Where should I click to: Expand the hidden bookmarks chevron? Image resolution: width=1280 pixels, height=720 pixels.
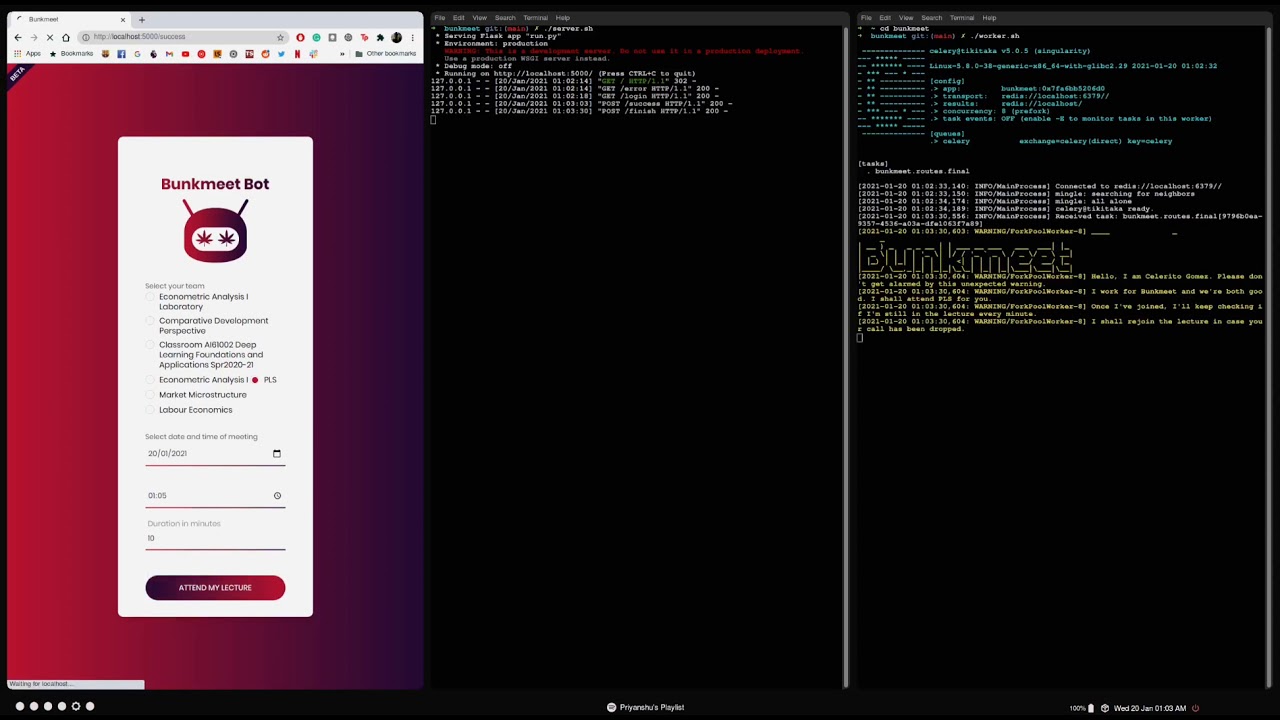(342, 53)
